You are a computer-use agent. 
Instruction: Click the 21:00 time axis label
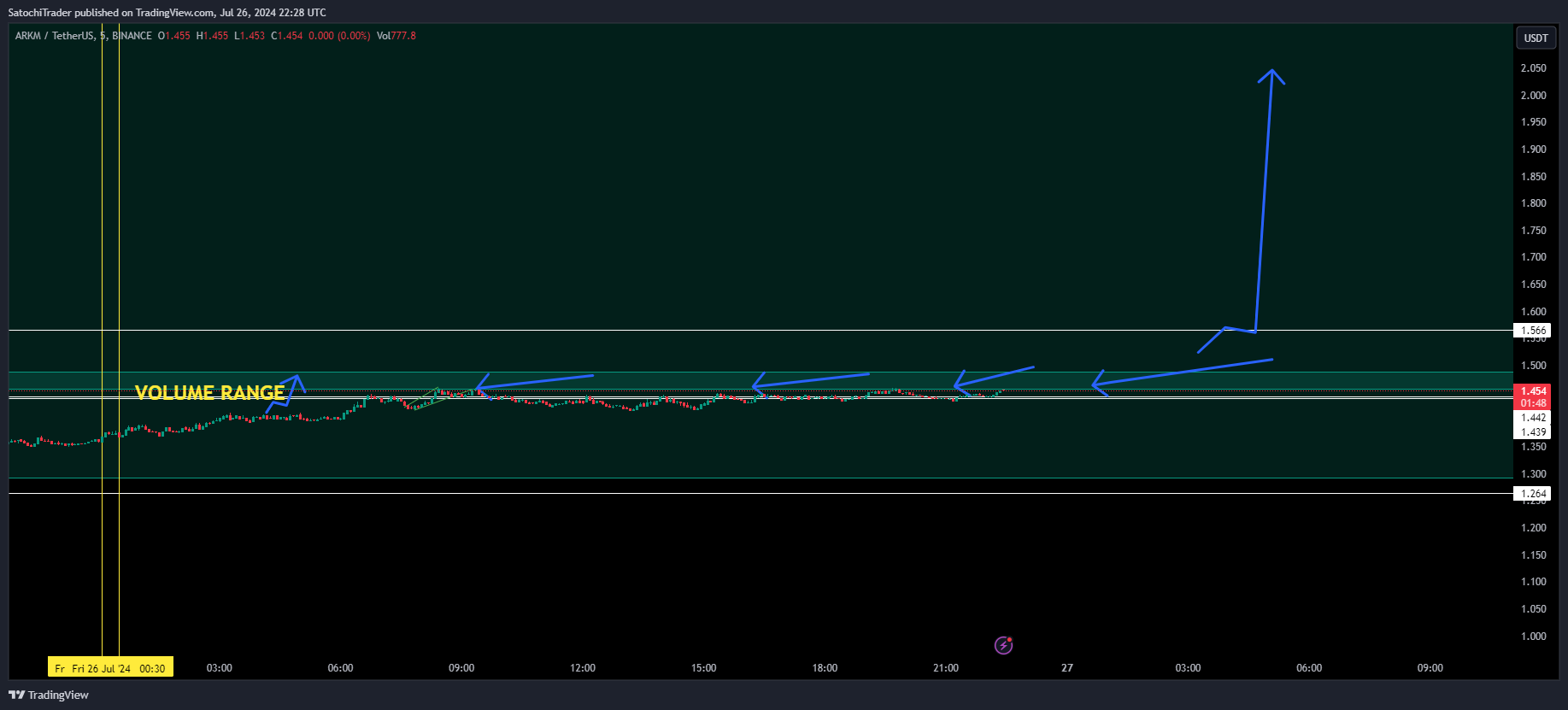click(x=946, y=668)
